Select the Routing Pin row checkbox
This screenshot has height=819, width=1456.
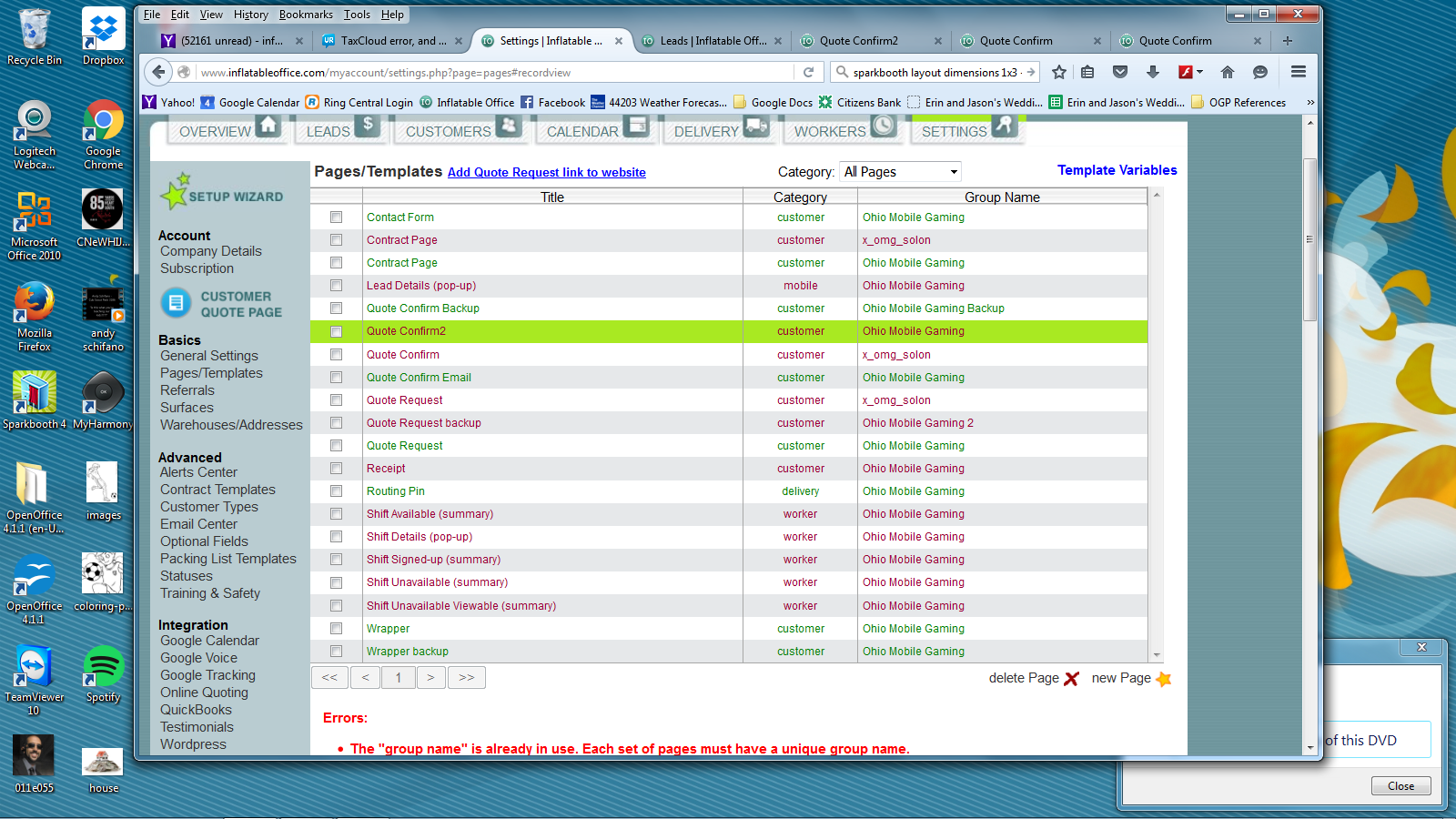337,491
